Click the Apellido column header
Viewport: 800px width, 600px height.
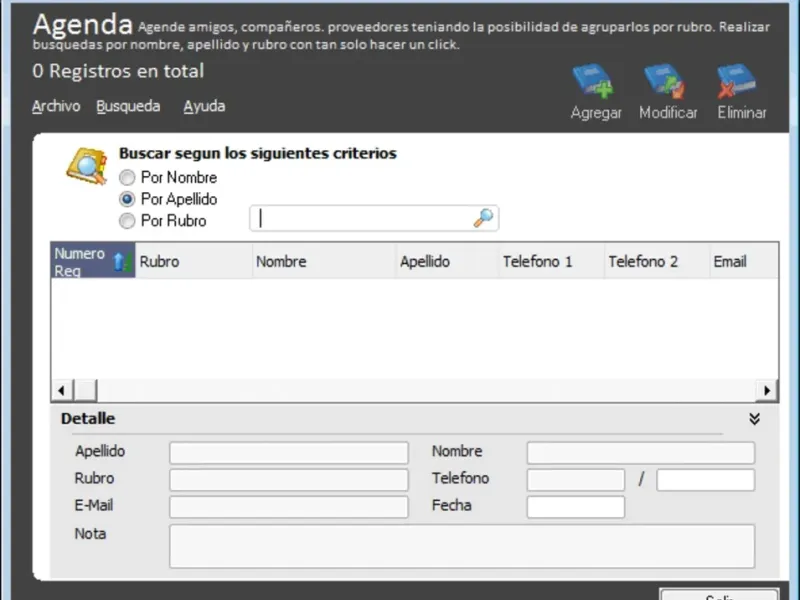click(447, 261)
